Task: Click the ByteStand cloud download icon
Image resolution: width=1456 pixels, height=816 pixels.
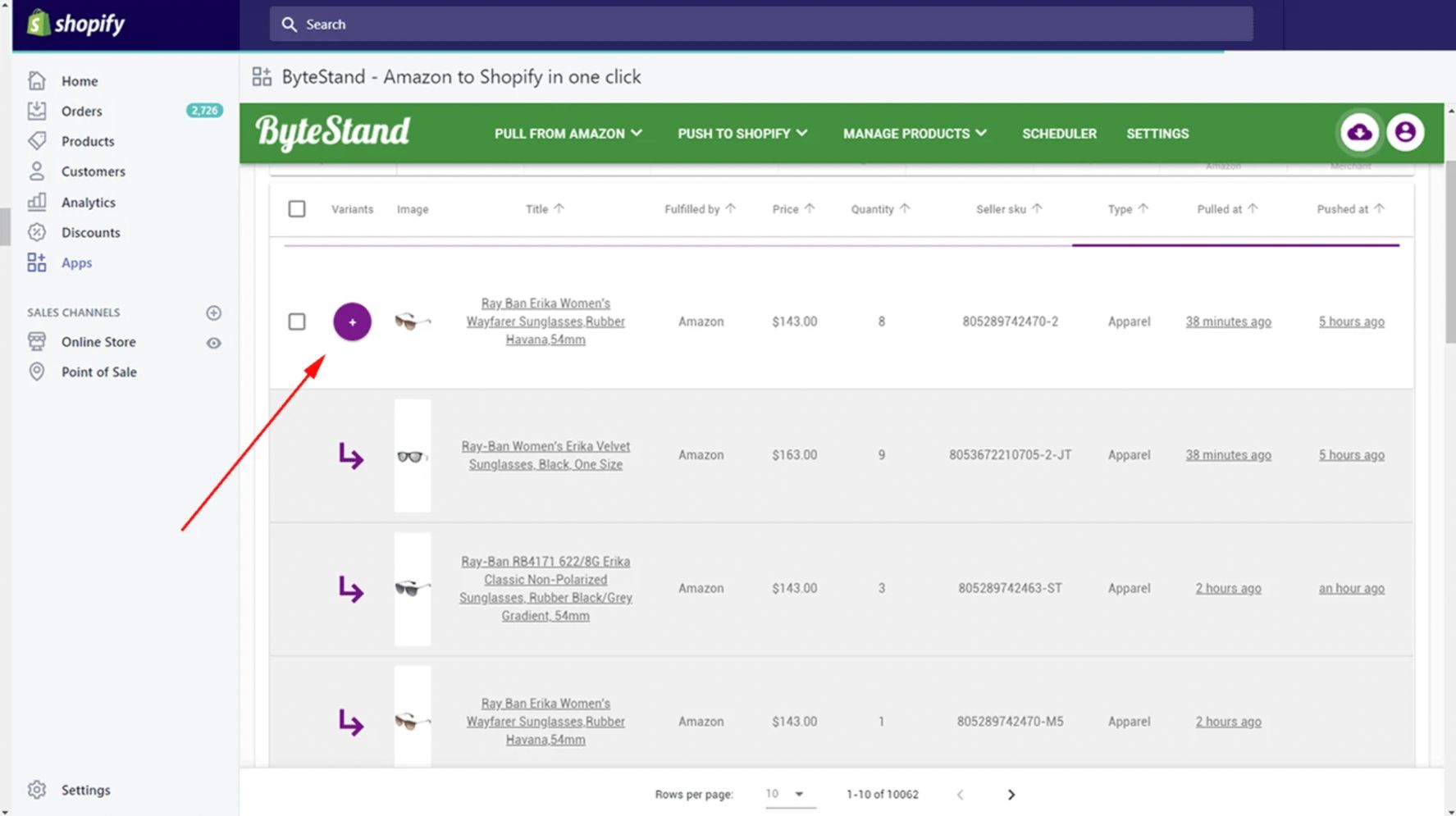Action: (1359, 132)
